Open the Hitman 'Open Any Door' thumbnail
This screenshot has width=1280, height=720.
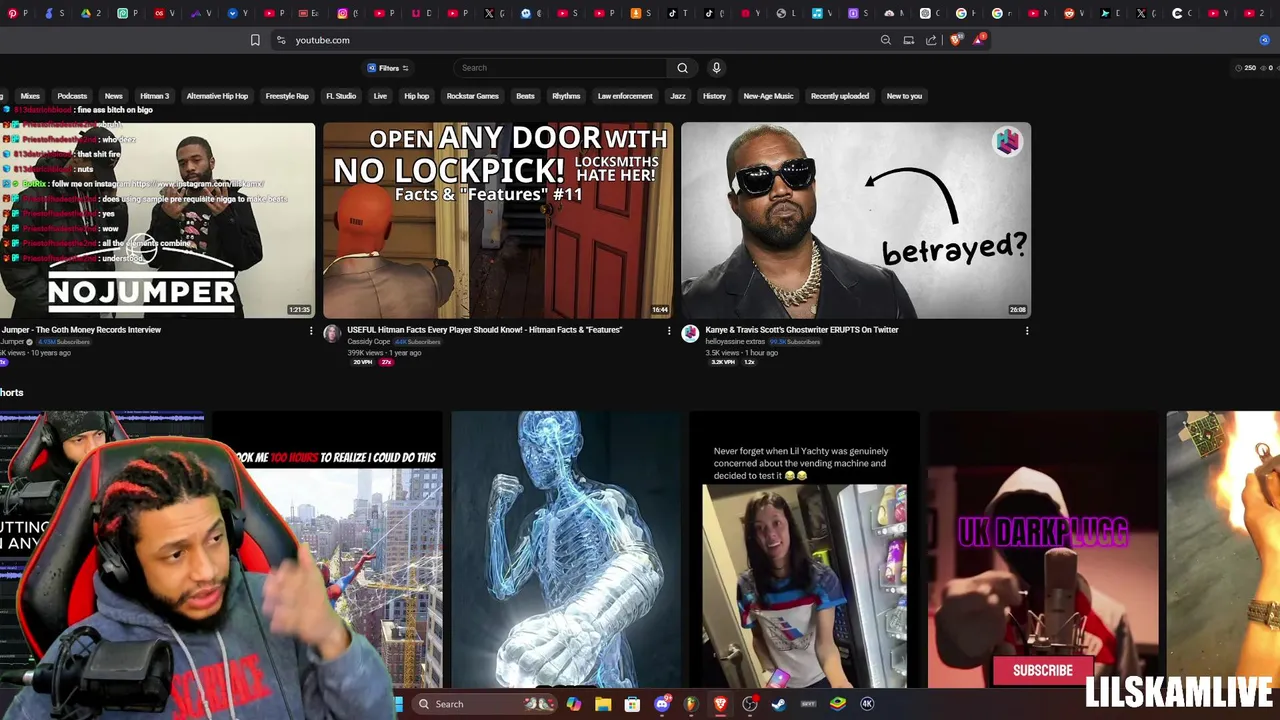tap(498, 220)
